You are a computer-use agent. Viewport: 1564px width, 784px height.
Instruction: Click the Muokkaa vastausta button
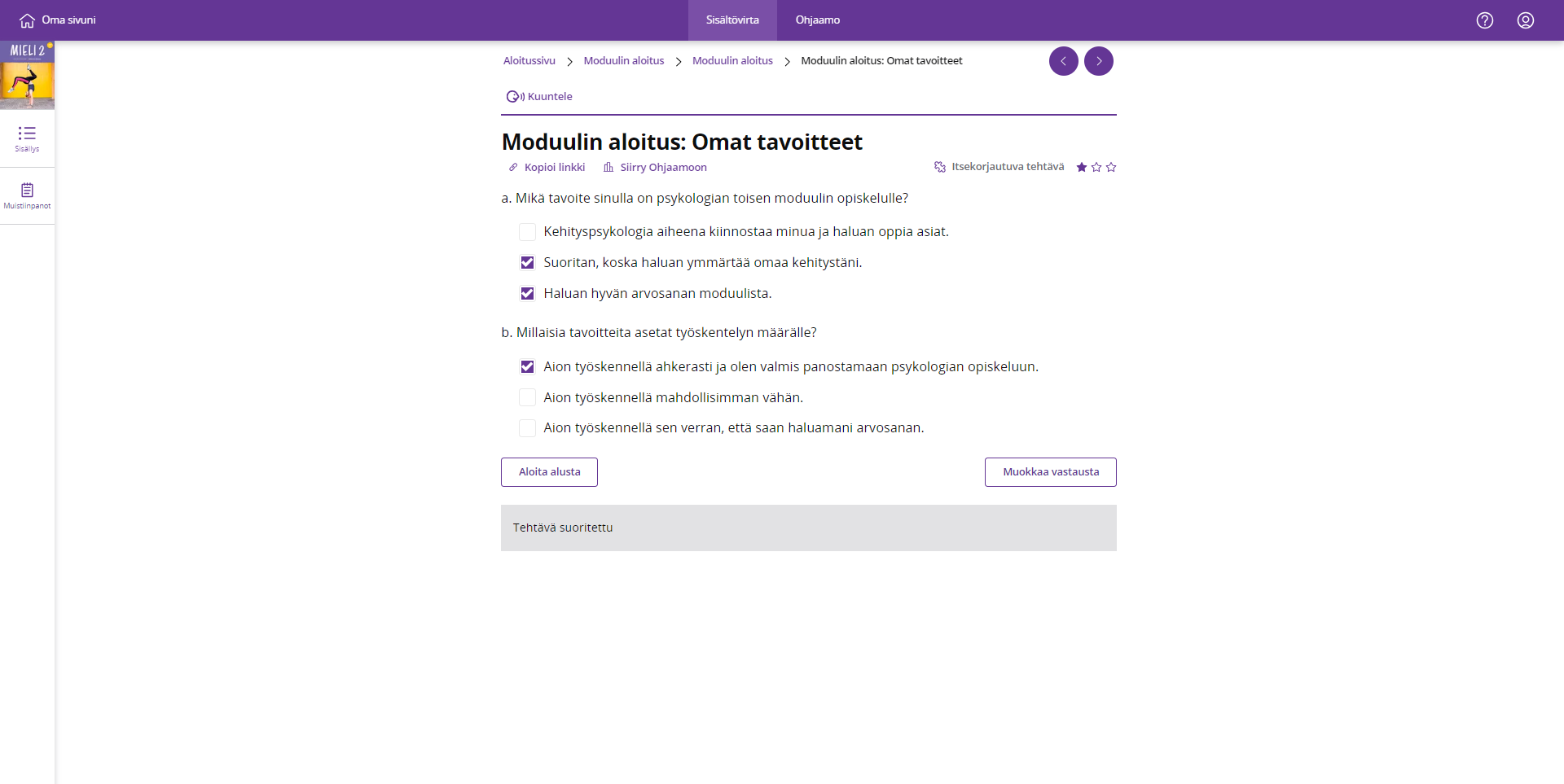(x=1050, y=472)
